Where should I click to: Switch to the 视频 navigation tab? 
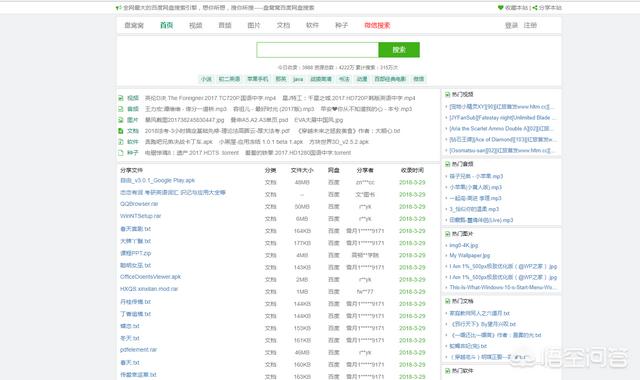(x=196, y=25)
